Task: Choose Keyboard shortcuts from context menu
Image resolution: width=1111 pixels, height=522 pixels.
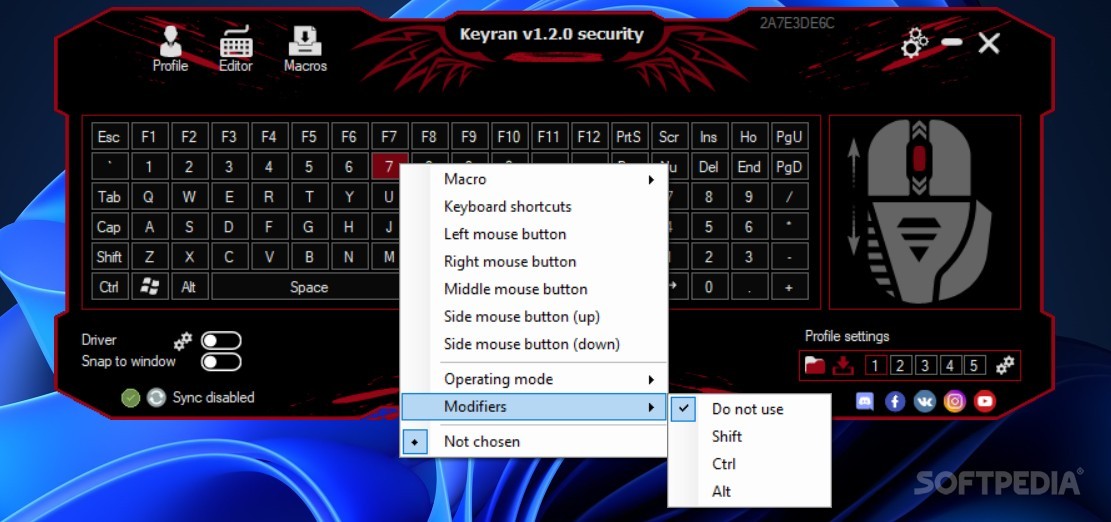Action: point(534,207)
